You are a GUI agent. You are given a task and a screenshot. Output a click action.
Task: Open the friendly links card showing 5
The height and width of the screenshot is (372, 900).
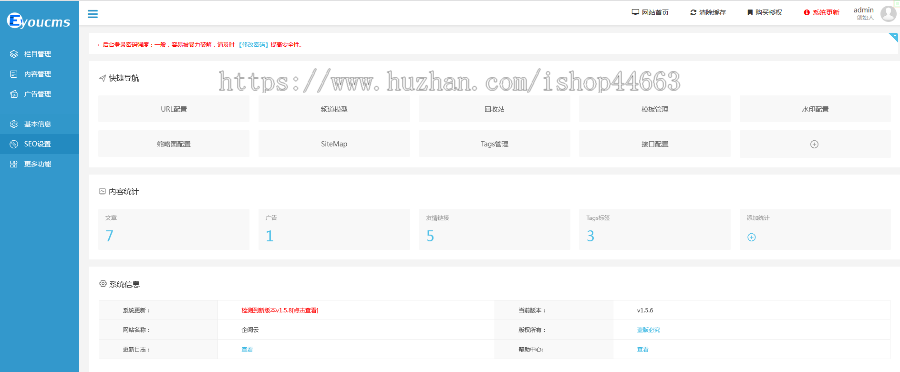[x=494, y=229]
